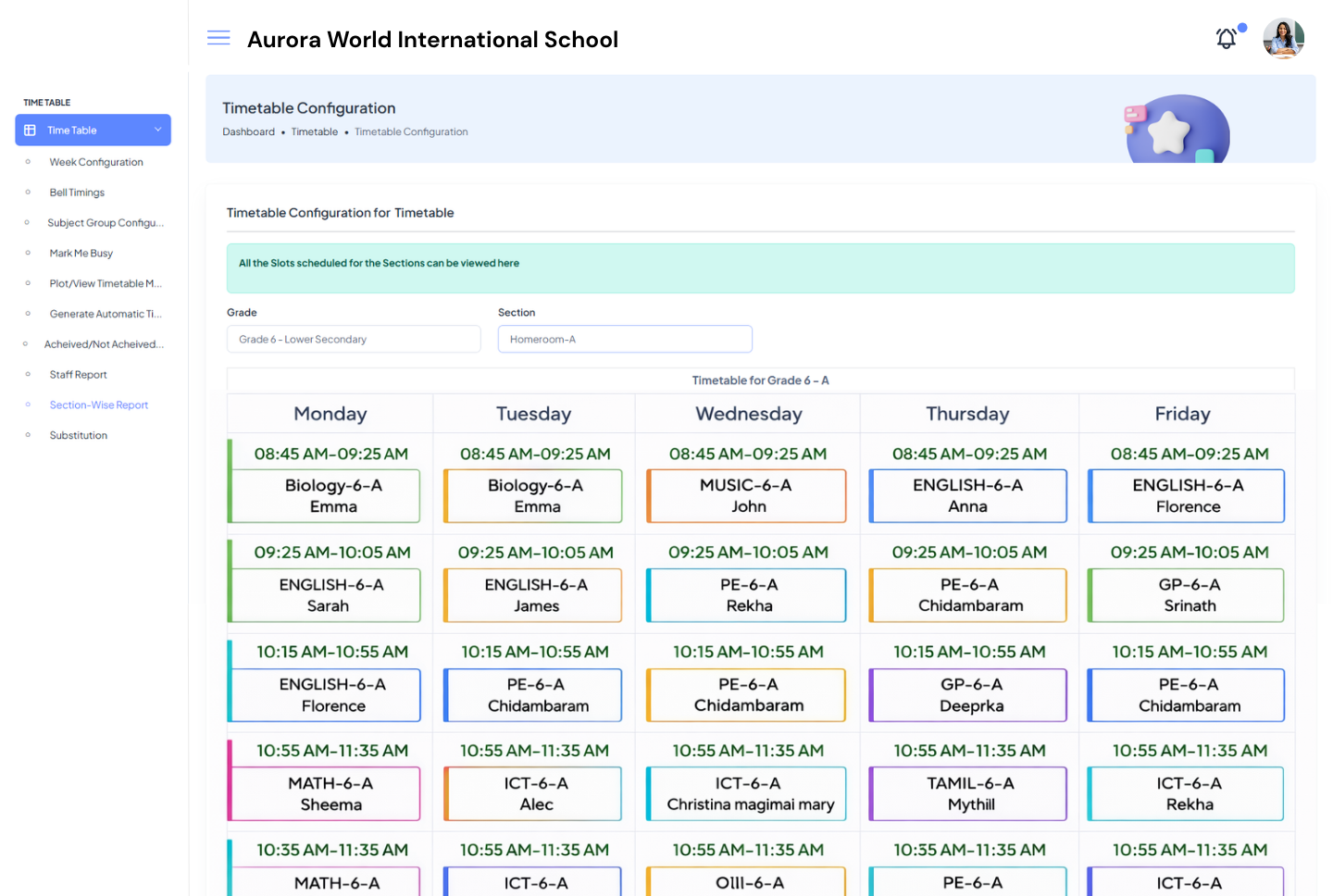Click the blue unread notification dot

[x=1242, y=28]
